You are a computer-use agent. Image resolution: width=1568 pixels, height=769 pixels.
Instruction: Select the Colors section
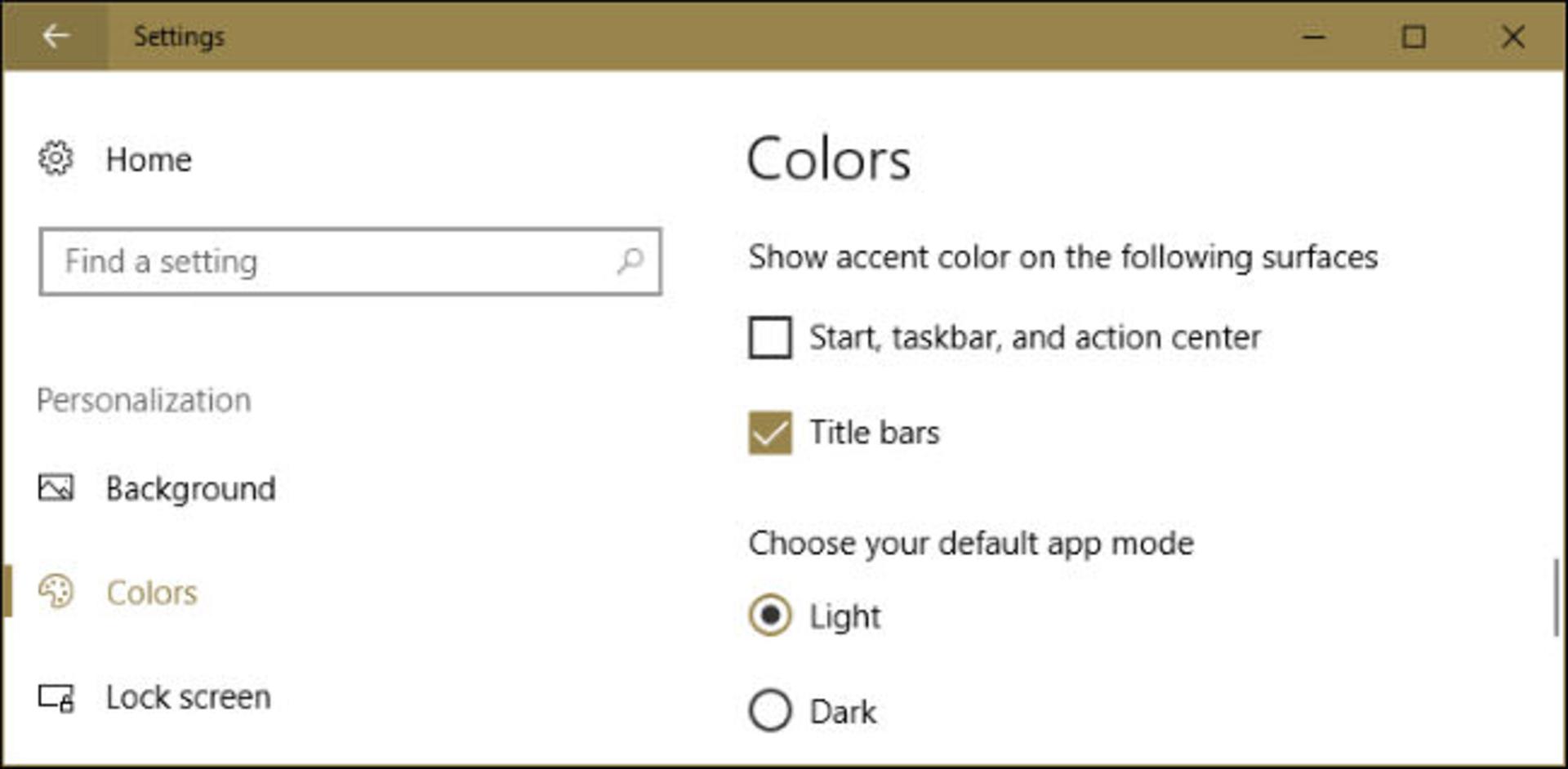[x=152, y=593]
